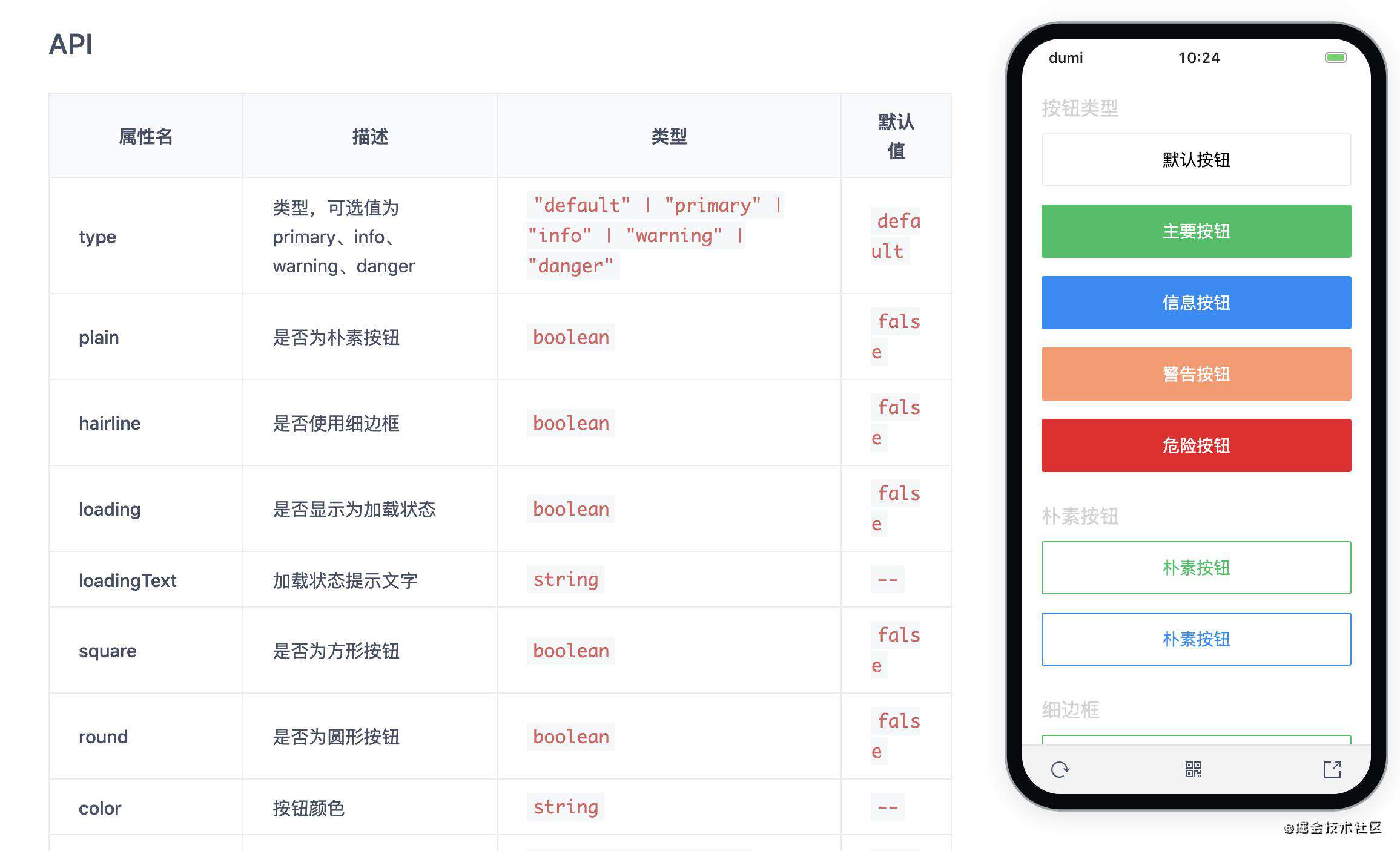
Task: Click the description 是否为方形按钮
Action: [336, 651]
